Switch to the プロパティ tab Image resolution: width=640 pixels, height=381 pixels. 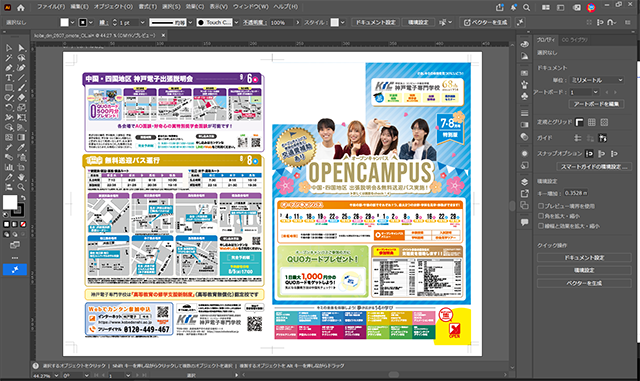coord(546,40)
